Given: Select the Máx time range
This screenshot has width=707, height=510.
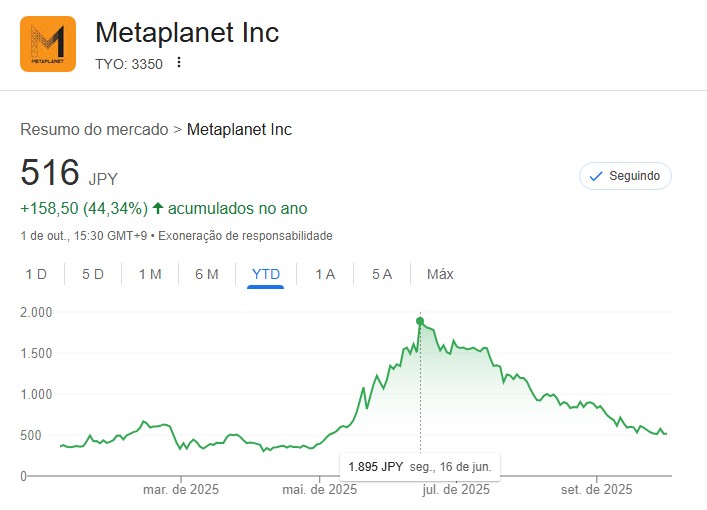Looking at the screenshot, I should point(440,274).
